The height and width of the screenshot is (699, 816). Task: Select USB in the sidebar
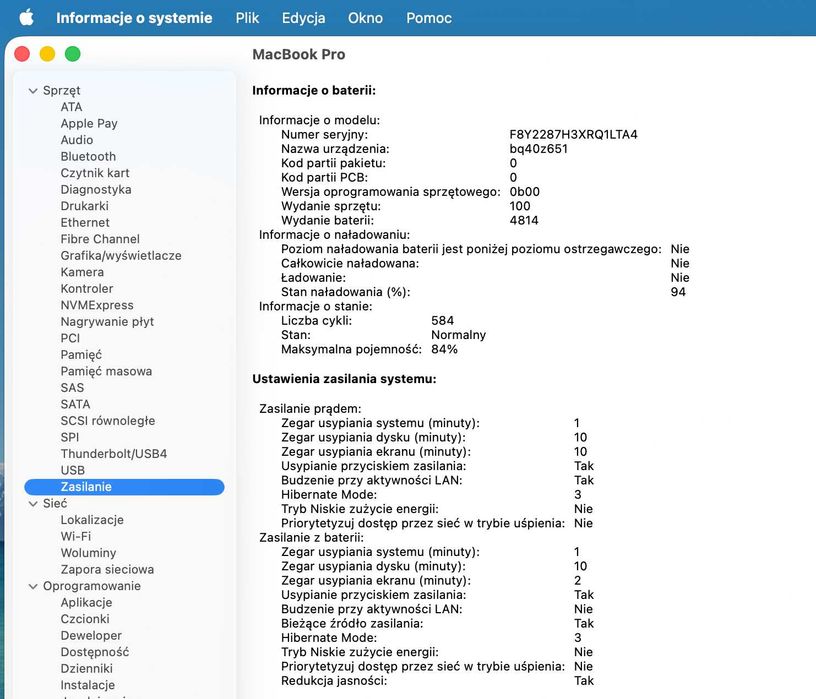[x=72, y=471]
